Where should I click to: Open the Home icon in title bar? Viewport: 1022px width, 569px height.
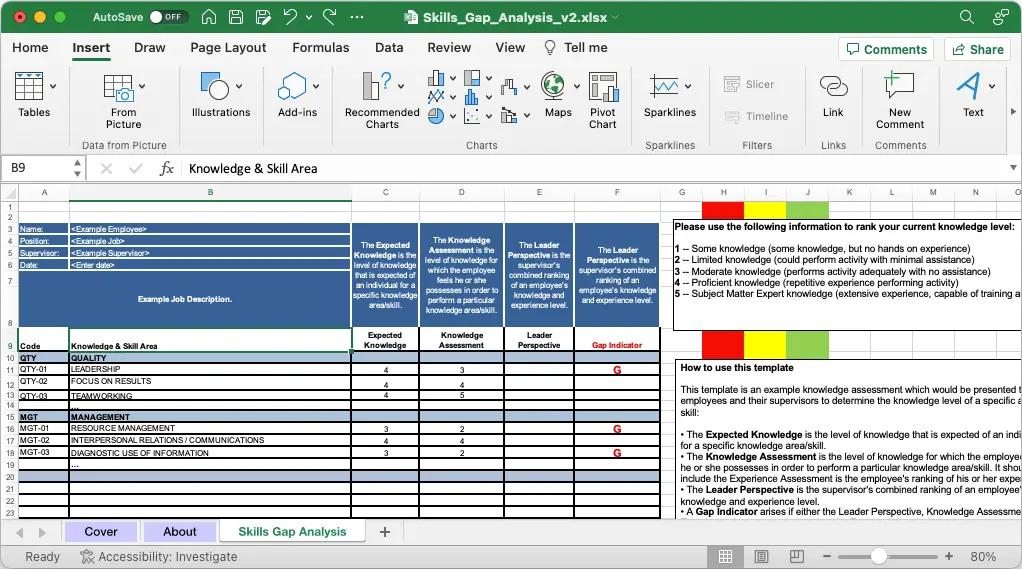pyautogui.click(x=209, y=17)
